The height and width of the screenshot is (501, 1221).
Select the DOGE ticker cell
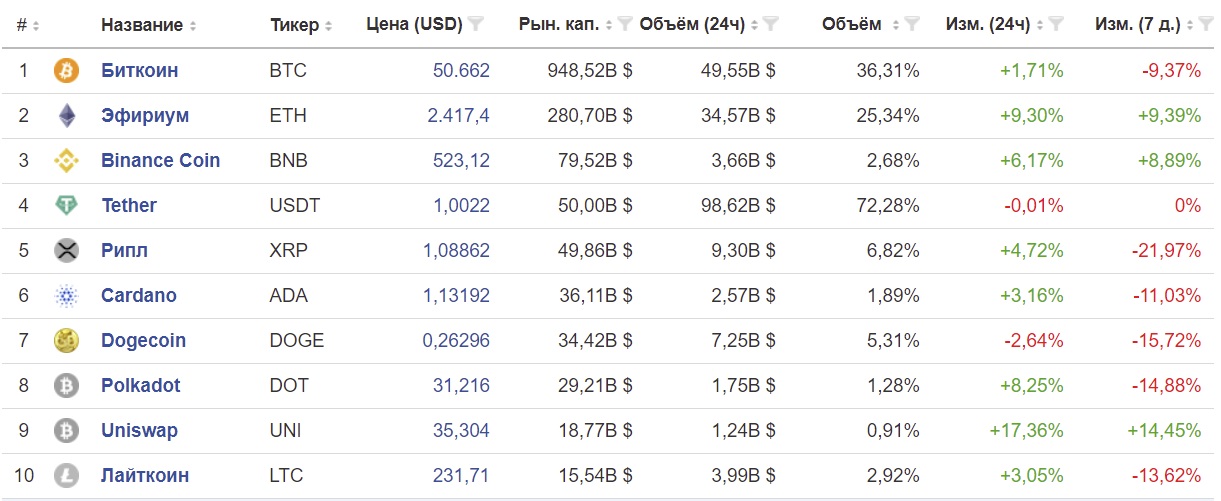tap(297, 341)
